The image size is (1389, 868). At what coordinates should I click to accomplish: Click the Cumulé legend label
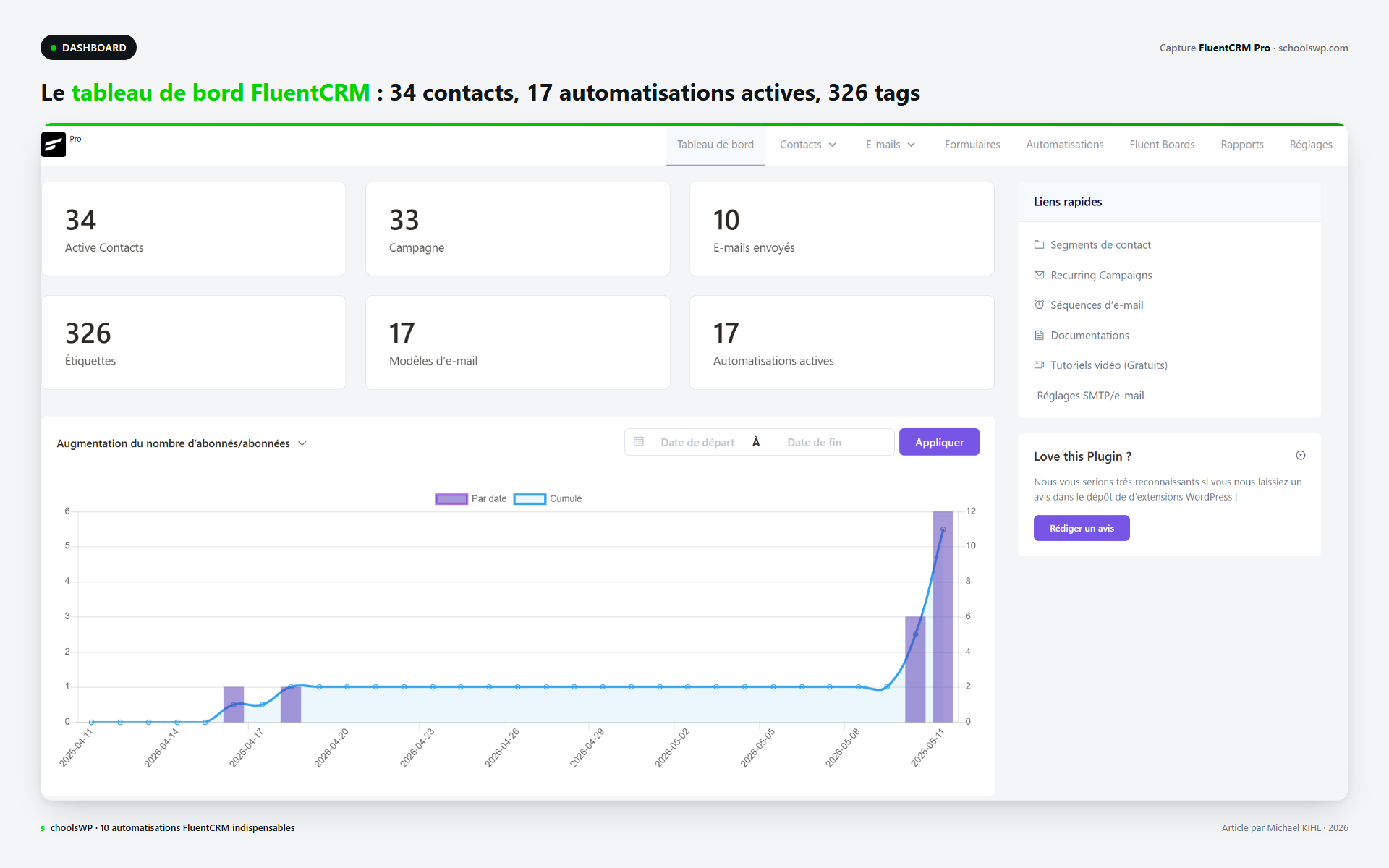pos(566,498)
